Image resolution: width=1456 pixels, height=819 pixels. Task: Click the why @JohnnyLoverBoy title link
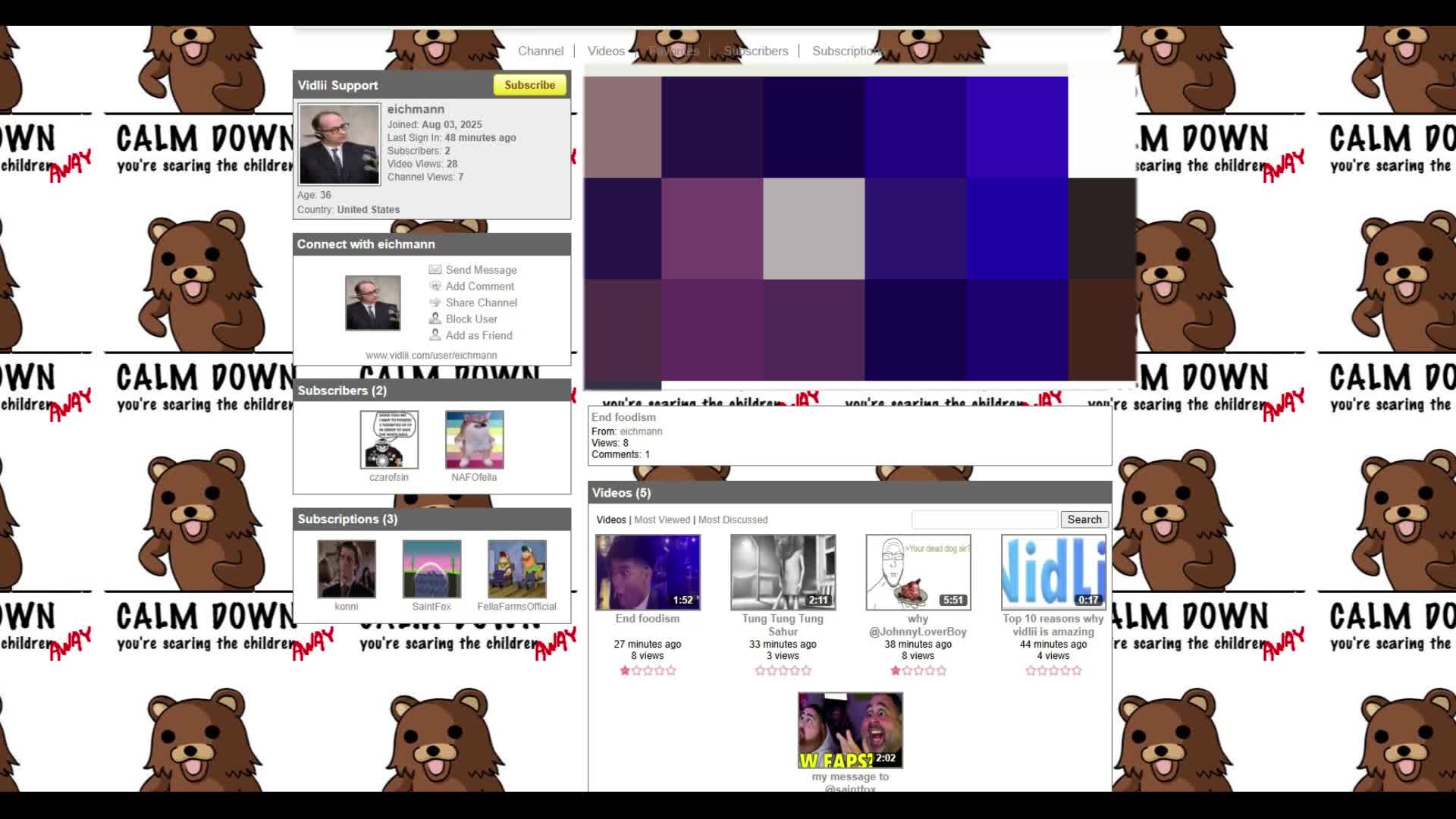(918, 625)
